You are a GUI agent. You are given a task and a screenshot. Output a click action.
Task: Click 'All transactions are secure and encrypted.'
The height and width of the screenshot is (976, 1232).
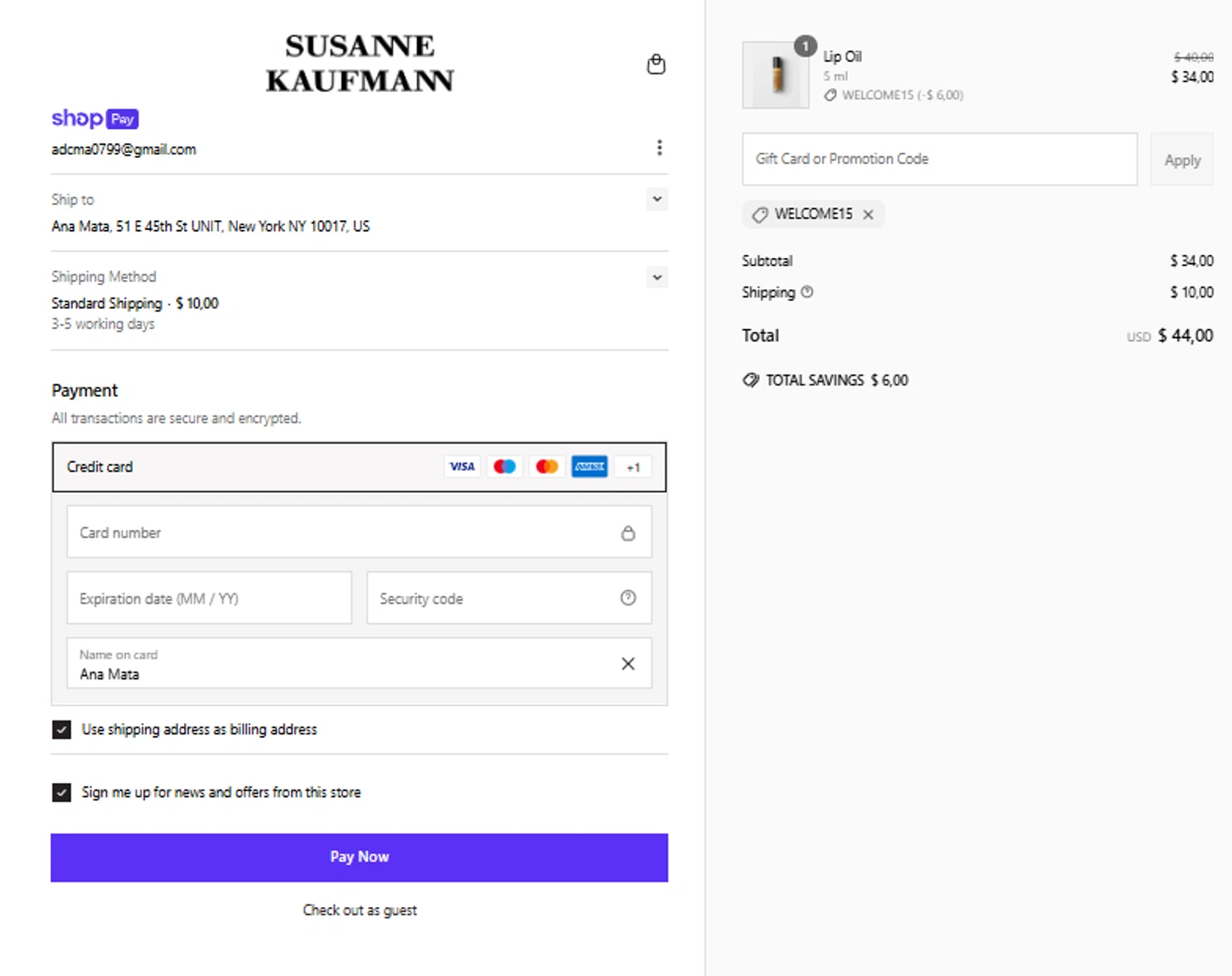pos(176,418)
